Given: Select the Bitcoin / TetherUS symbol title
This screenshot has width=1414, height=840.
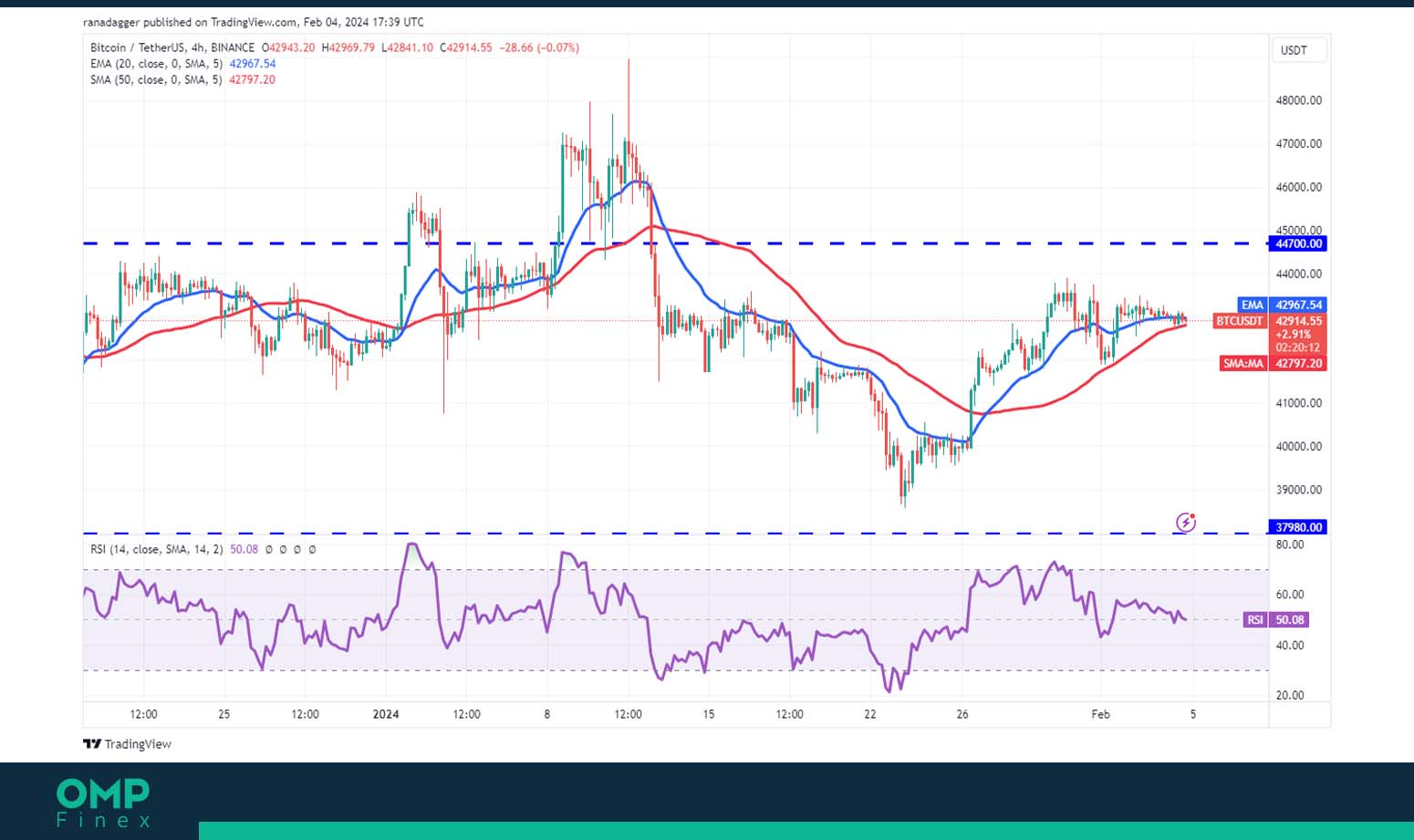Looking at the screenshot, I should click(172, 47).
